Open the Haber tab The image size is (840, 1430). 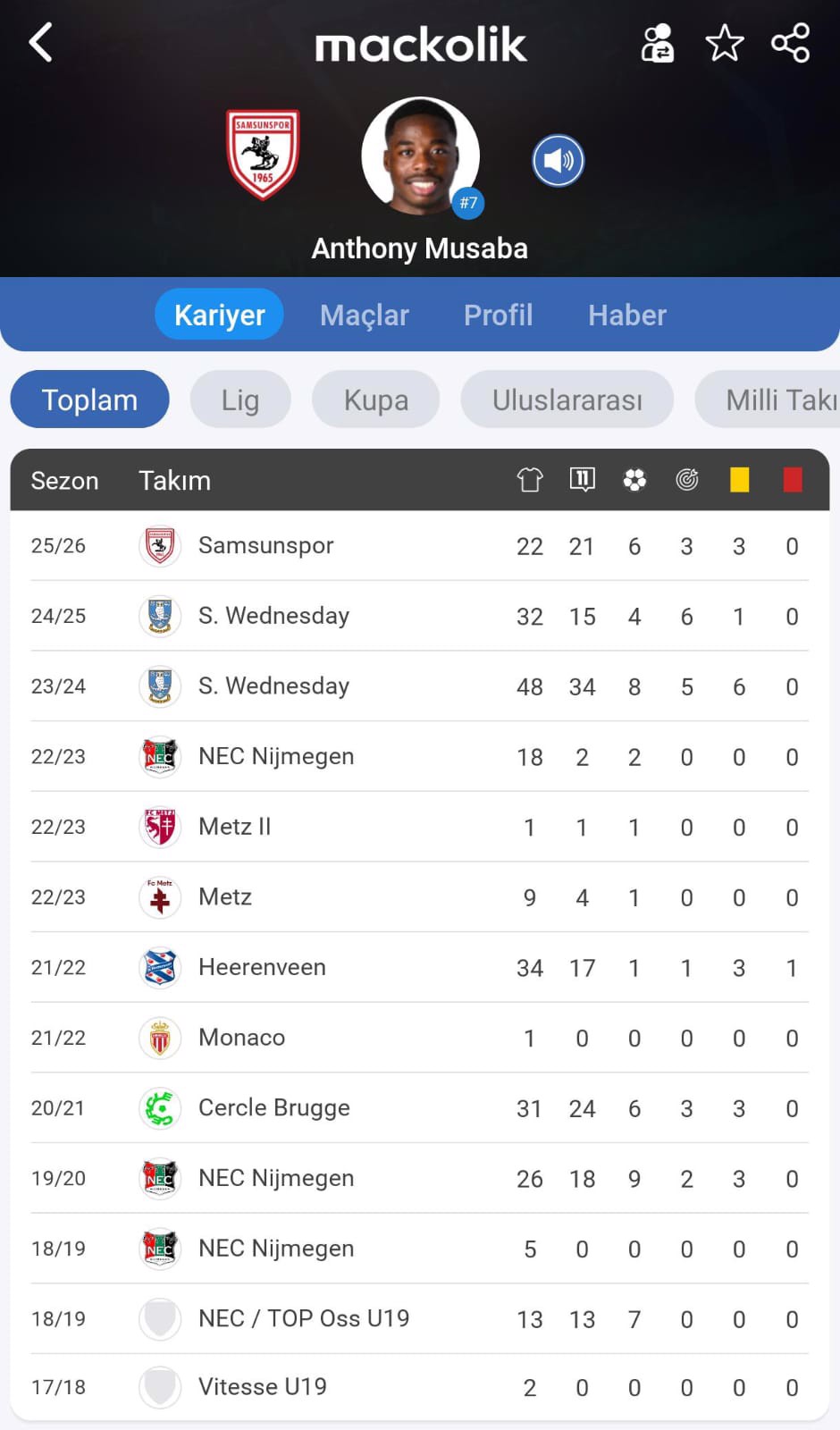click(626, 315)
